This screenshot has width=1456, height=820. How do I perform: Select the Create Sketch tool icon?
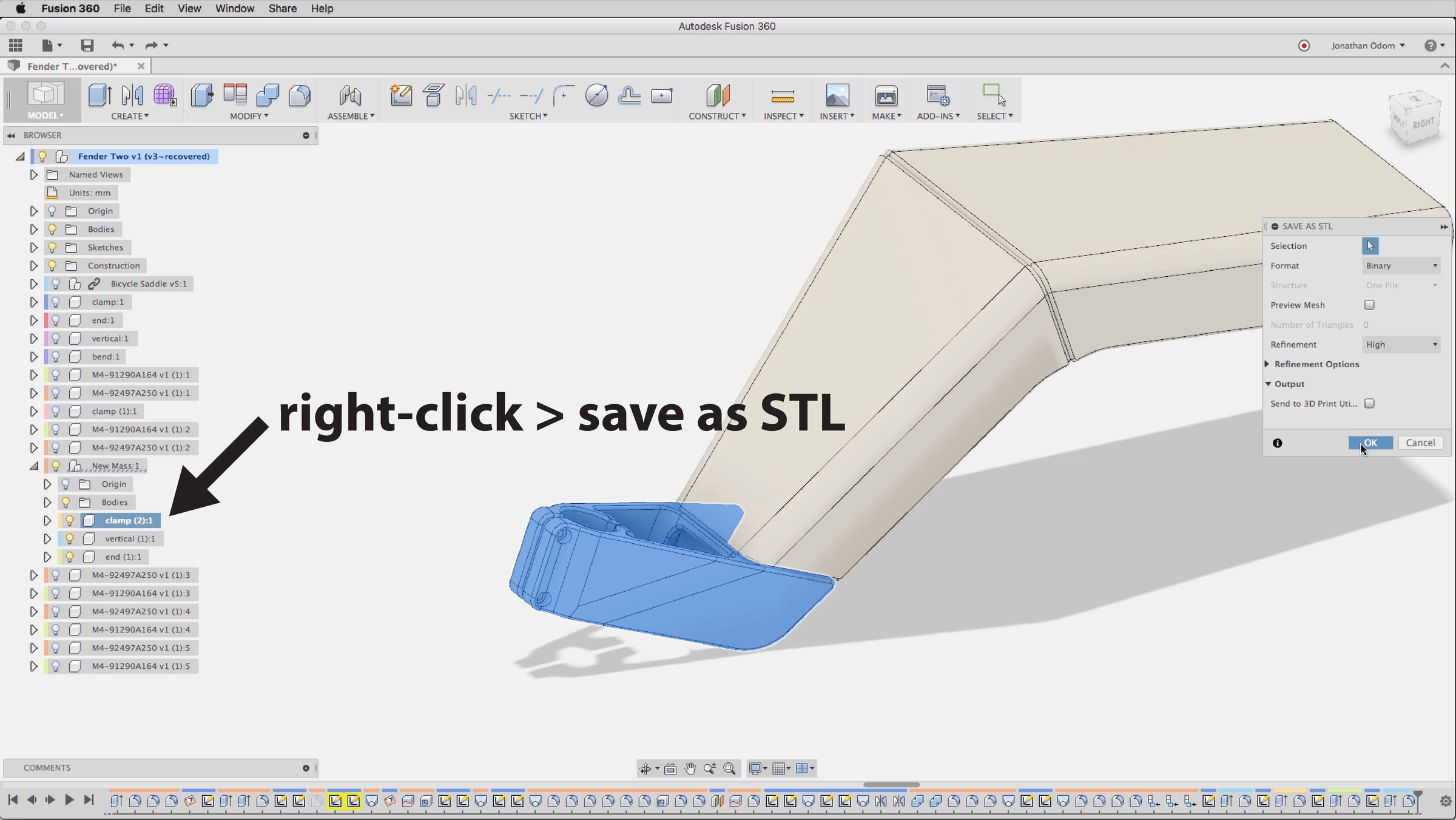coord(401,96)
